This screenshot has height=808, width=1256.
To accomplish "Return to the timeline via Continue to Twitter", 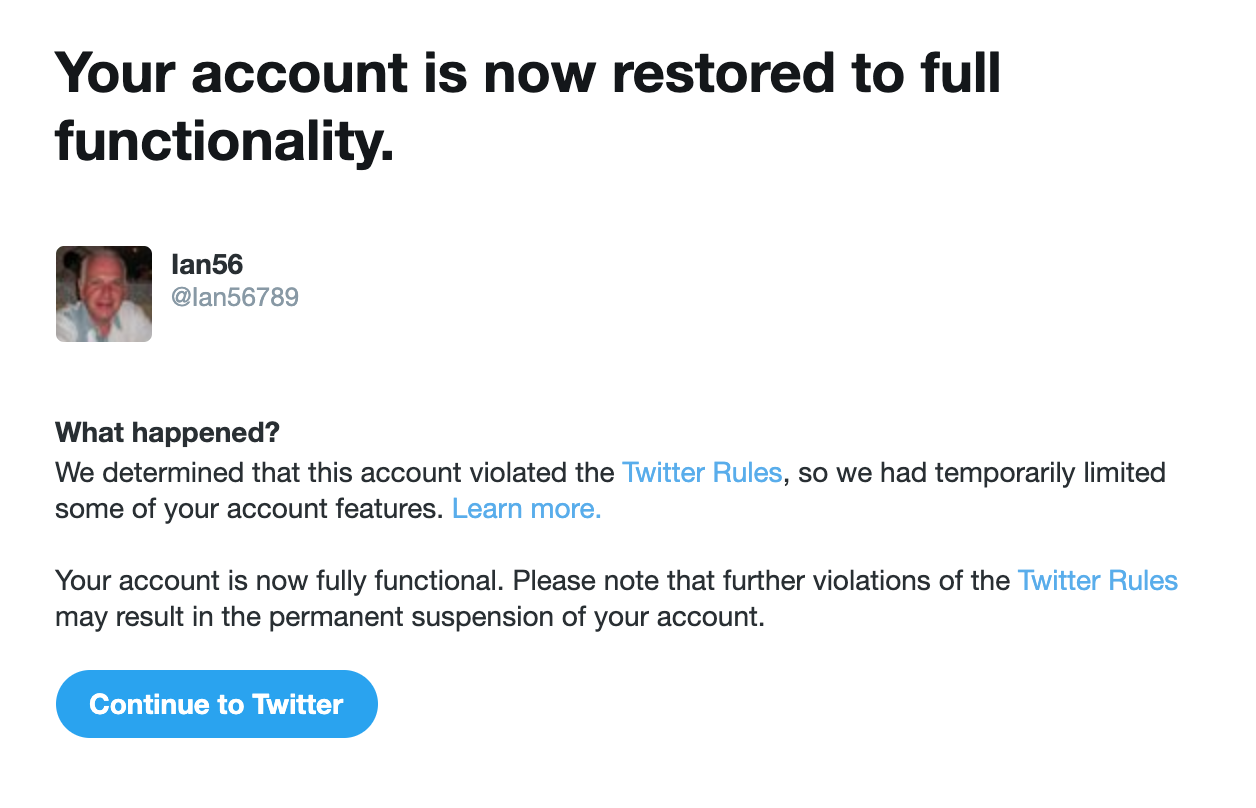I will tap(216, 703).
